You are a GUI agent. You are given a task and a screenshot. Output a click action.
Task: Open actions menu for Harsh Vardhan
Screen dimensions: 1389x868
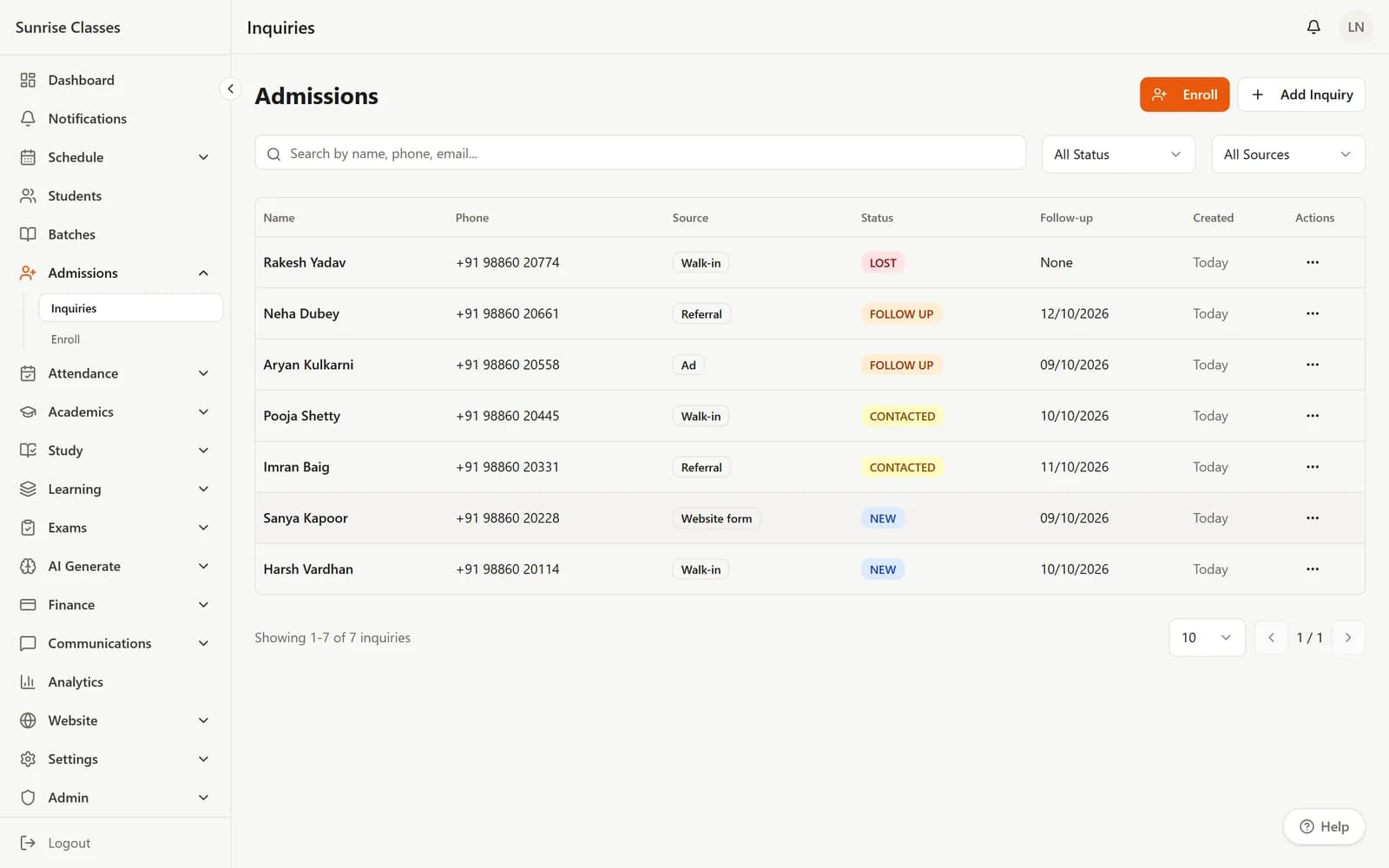tap(1313, 569)
